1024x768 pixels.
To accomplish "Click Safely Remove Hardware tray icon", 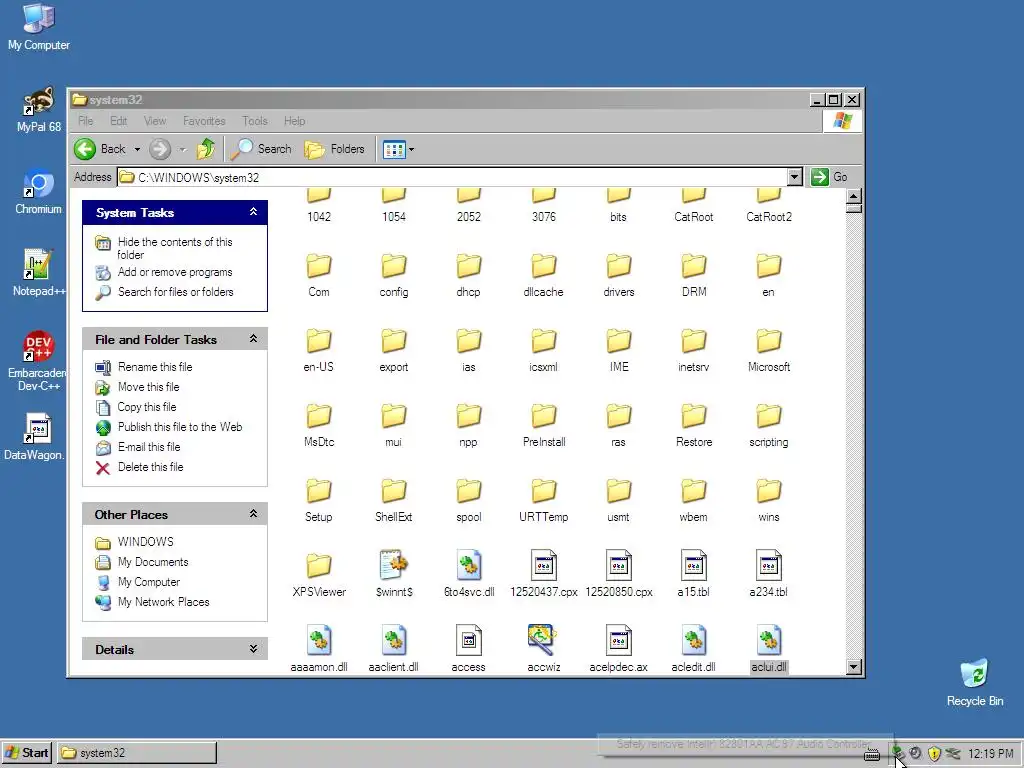I will click(x=898, y=754).
